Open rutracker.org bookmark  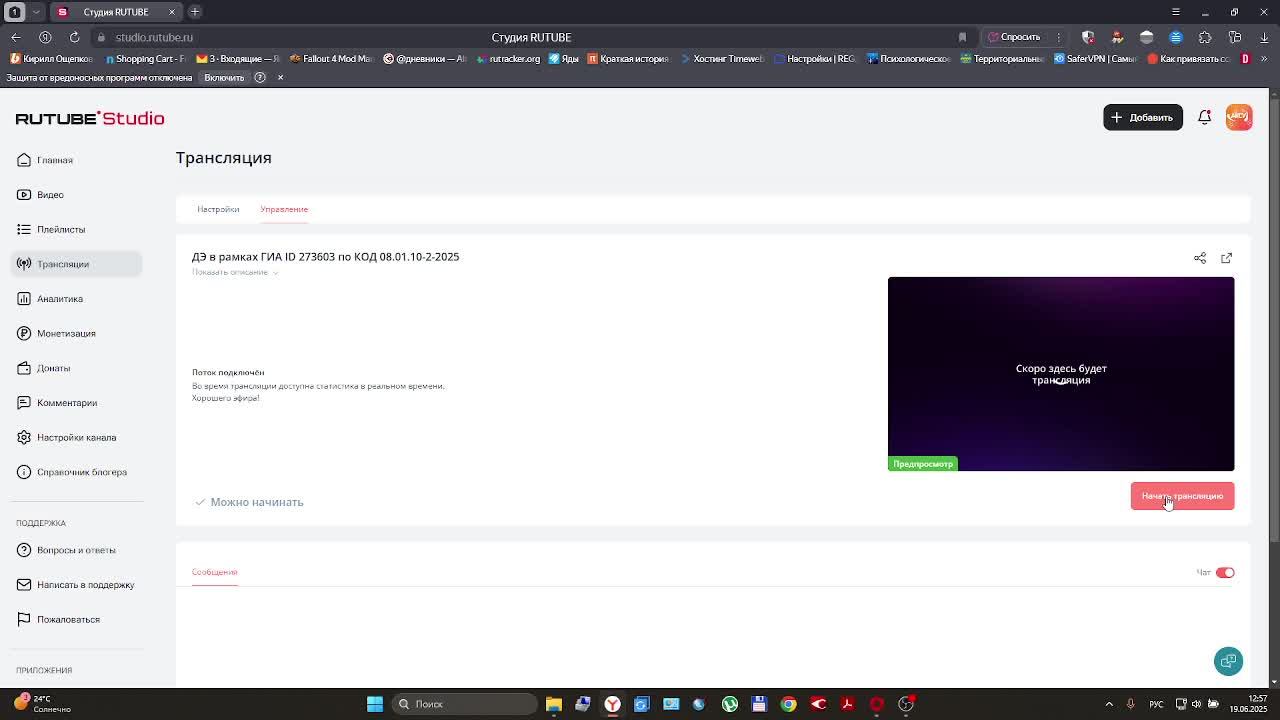pyautogui.click(x=508, y=59)
